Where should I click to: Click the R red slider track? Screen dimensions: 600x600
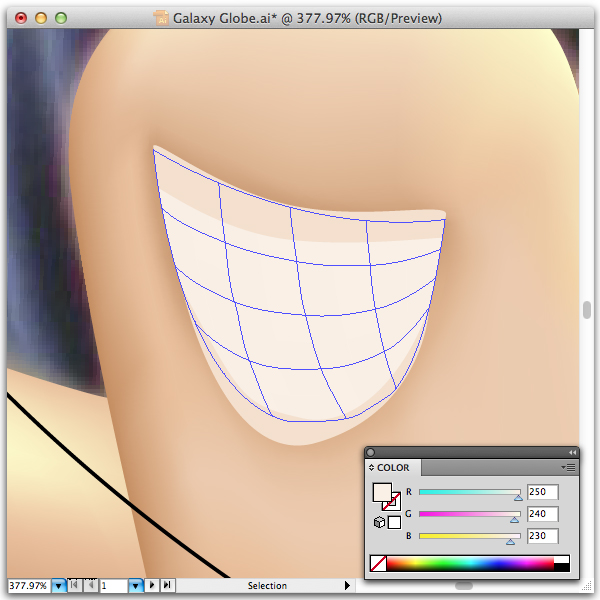(470, 492)
